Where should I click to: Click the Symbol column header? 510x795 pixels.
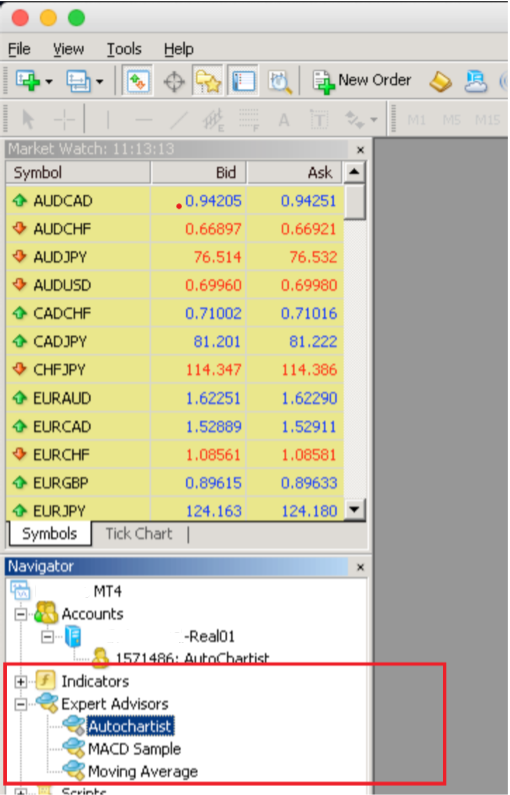78,173
